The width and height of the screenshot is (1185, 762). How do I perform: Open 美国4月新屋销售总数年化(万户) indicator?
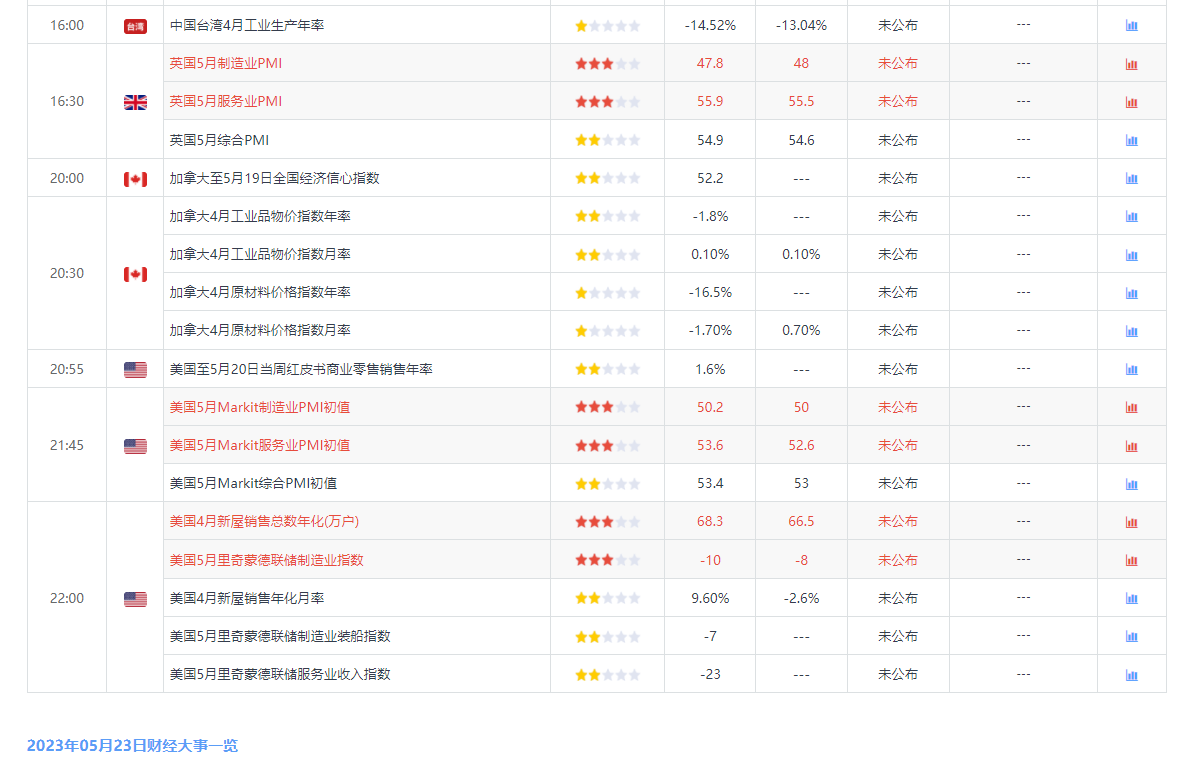click(x=265, y=522)
